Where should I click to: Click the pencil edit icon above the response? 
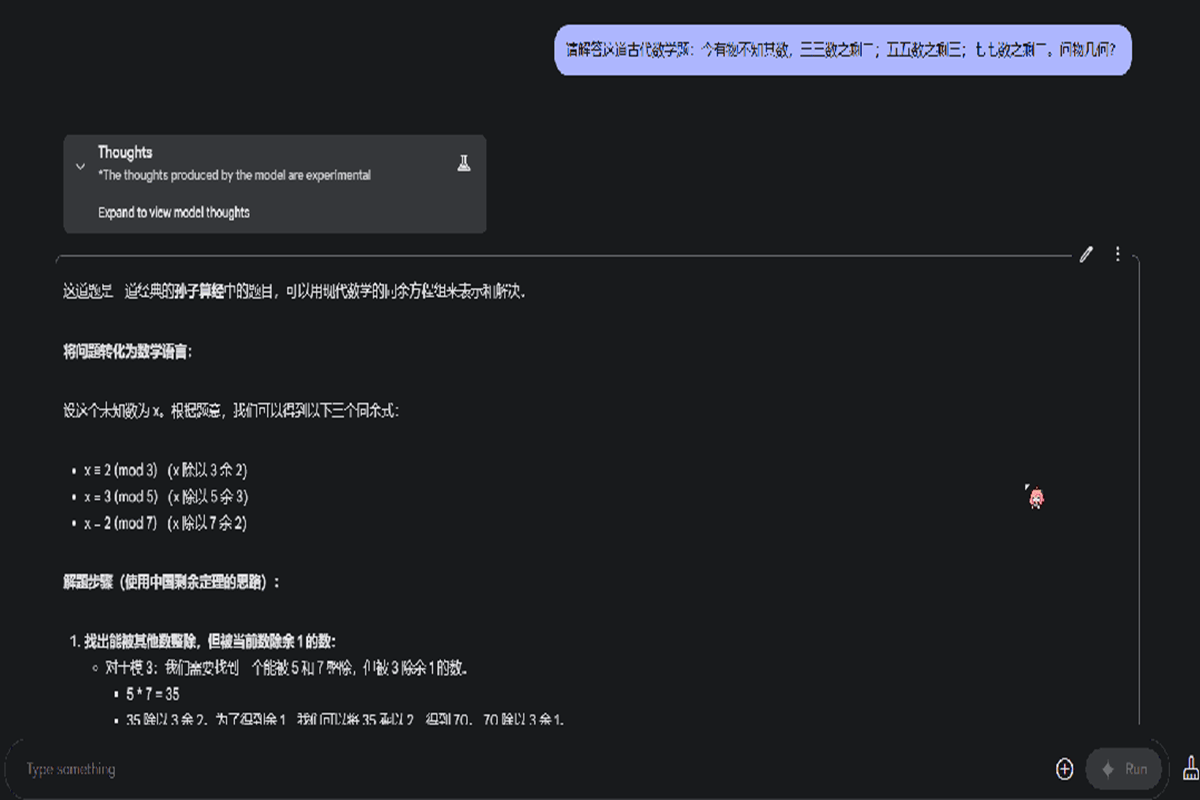point(1086,254)
